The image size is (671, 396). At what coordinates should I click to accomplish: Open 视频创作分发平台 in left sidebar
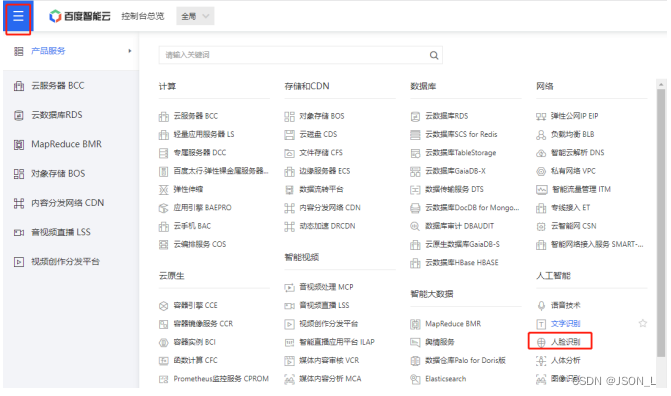(65, 262)
